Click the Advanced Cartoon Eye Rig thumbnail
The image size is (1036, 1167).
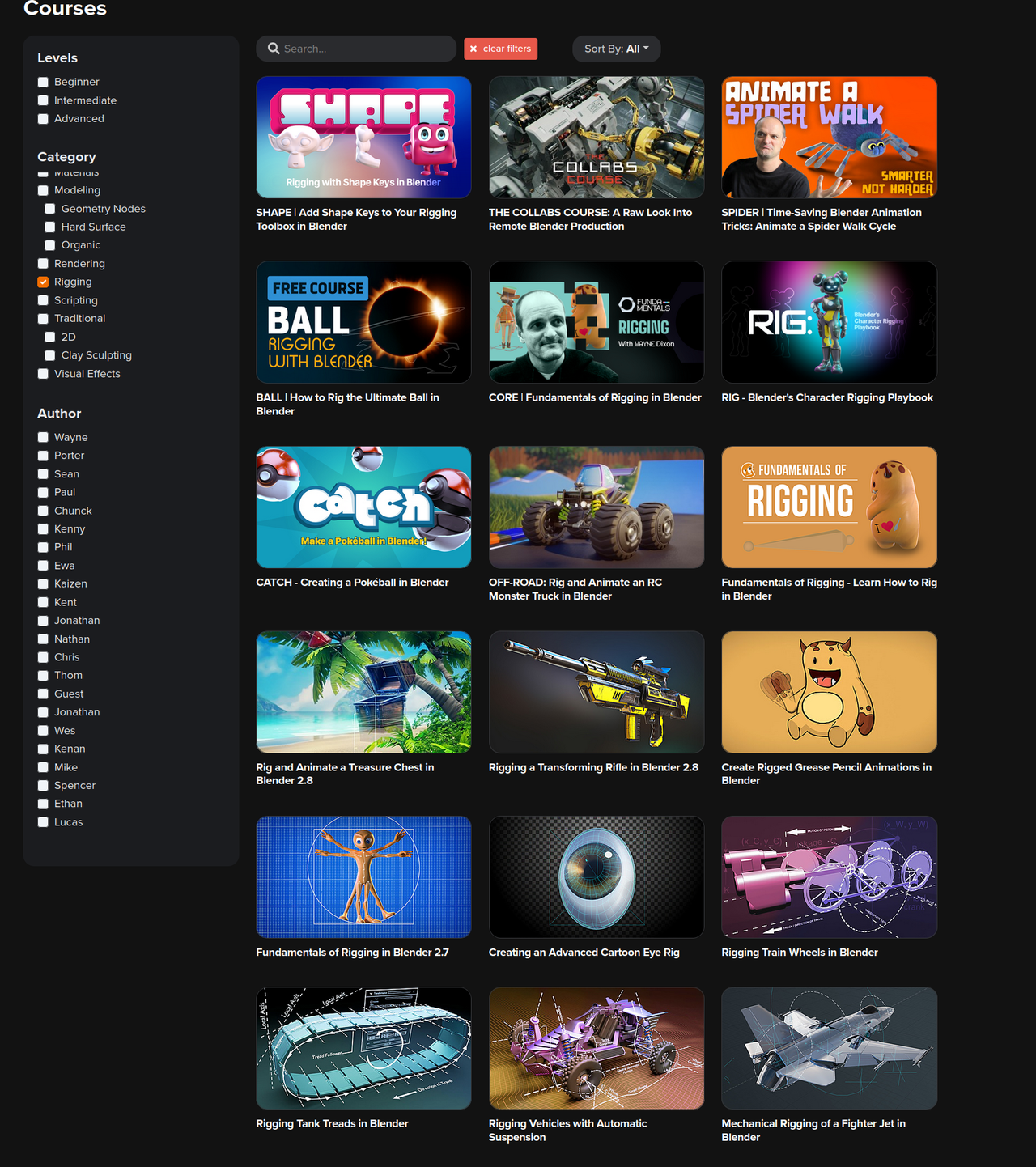597,877
